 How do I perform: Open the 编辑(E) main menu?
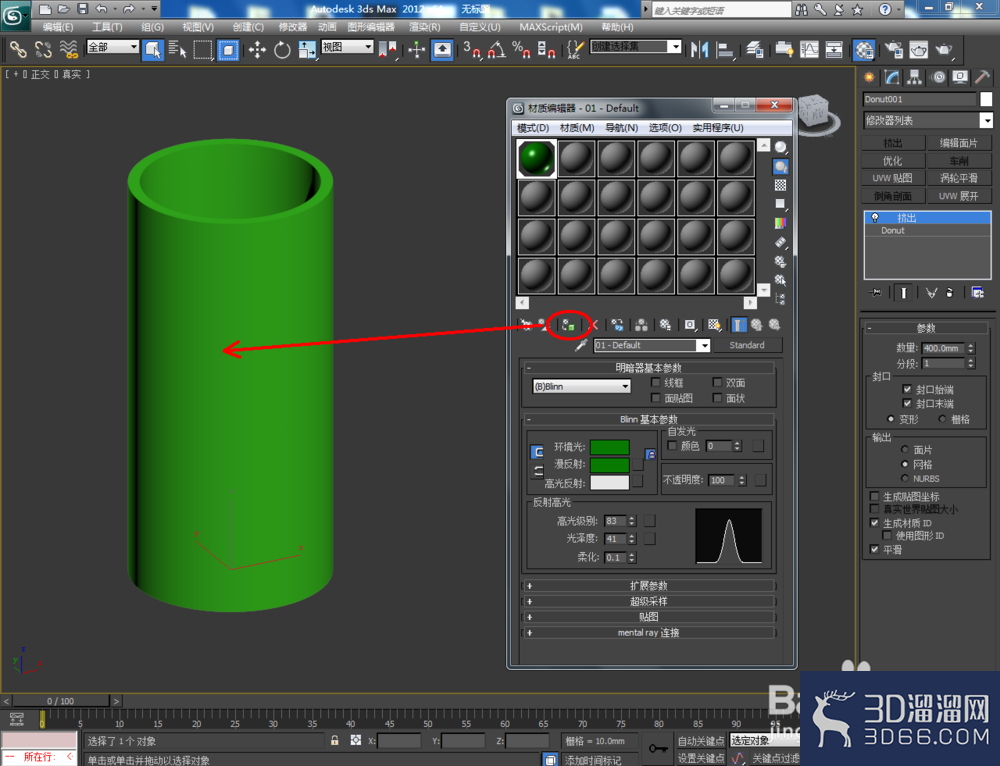pyautogui.click(x=58, y=27)
